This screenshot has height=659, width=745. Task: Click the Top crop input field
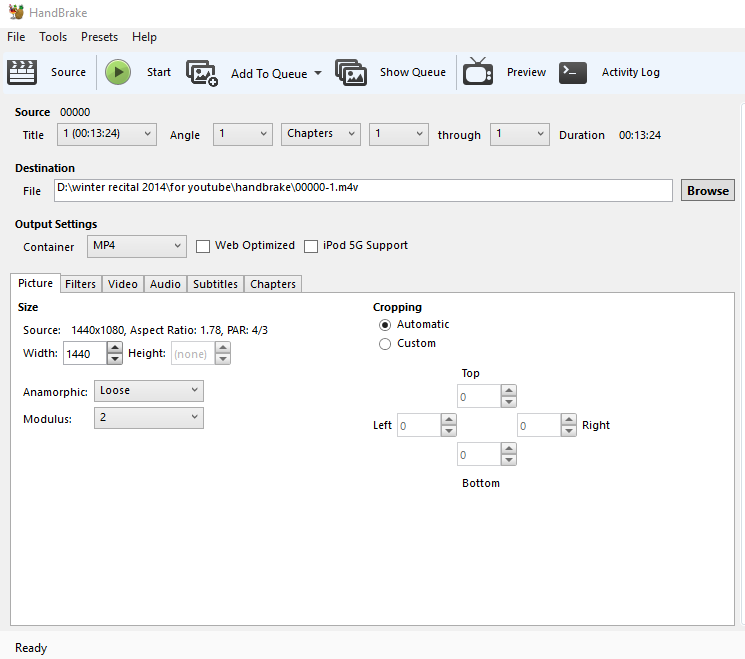[x=479, y=396]
